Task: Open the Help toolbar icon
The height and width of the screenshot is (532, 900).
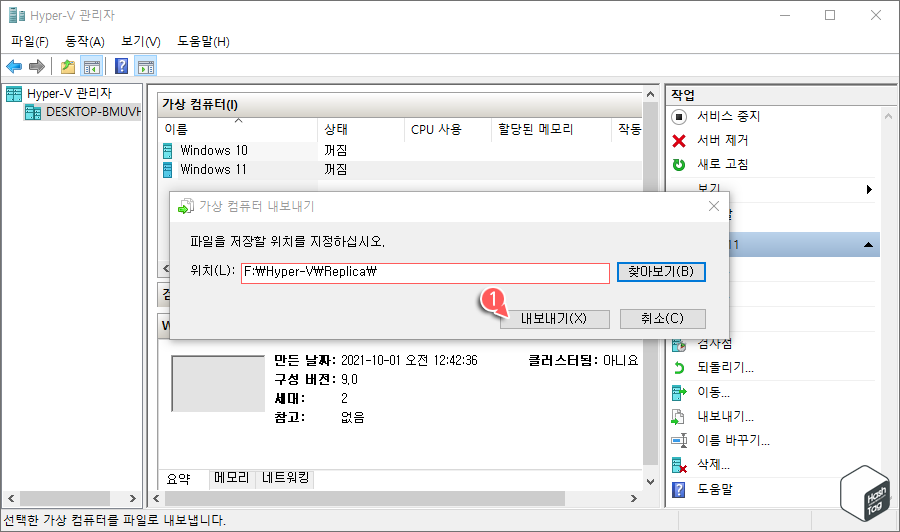Action: [x=121, y=67]
